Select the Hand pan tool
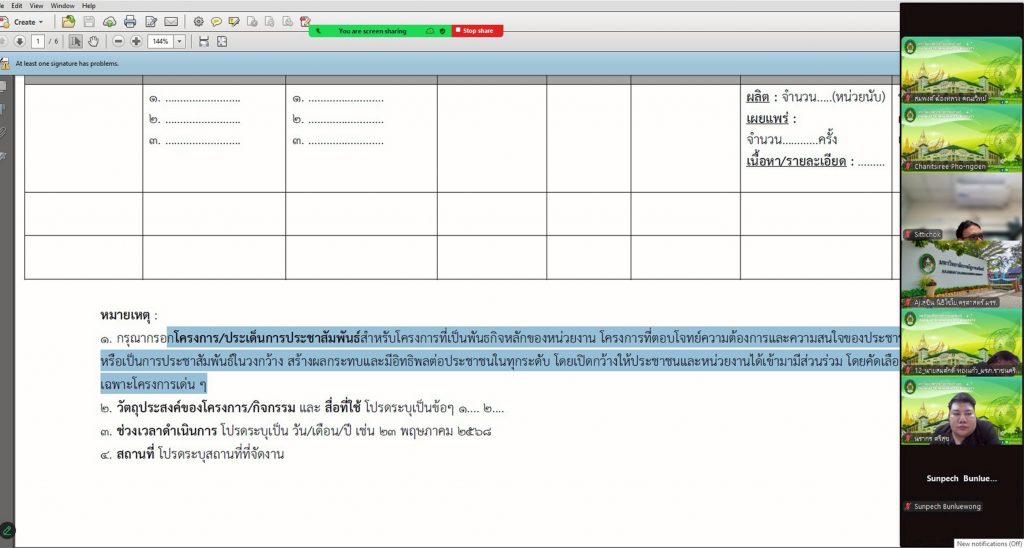 [x=93, y=41]
